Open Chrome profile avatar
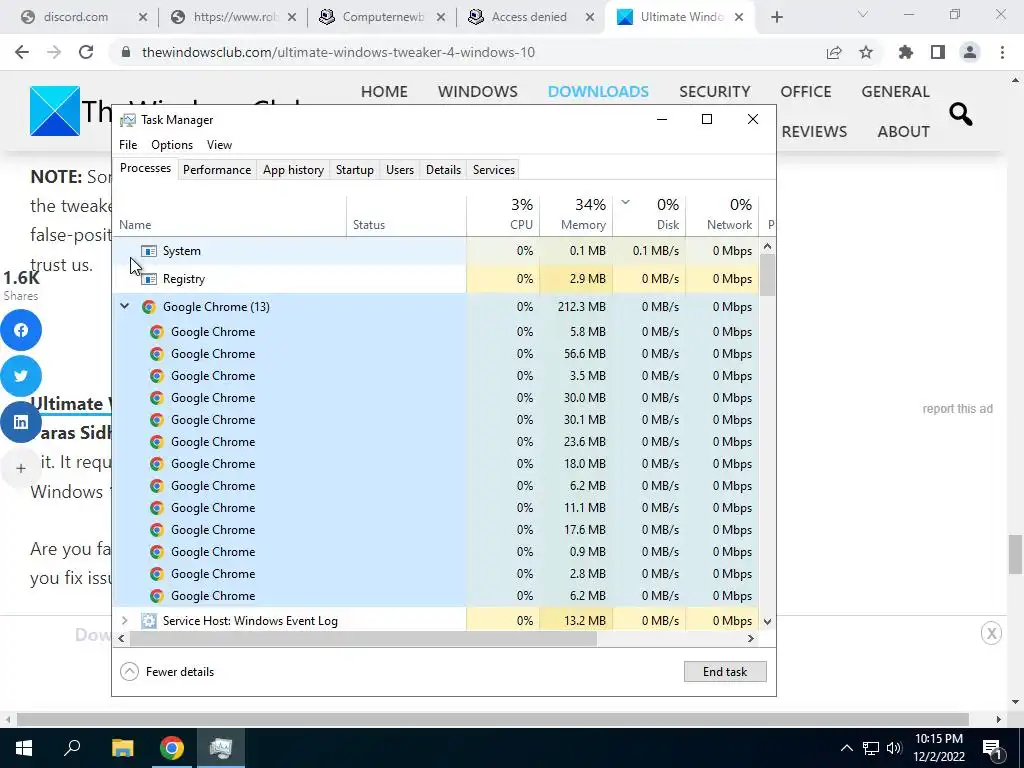 [x=970, y=52]
